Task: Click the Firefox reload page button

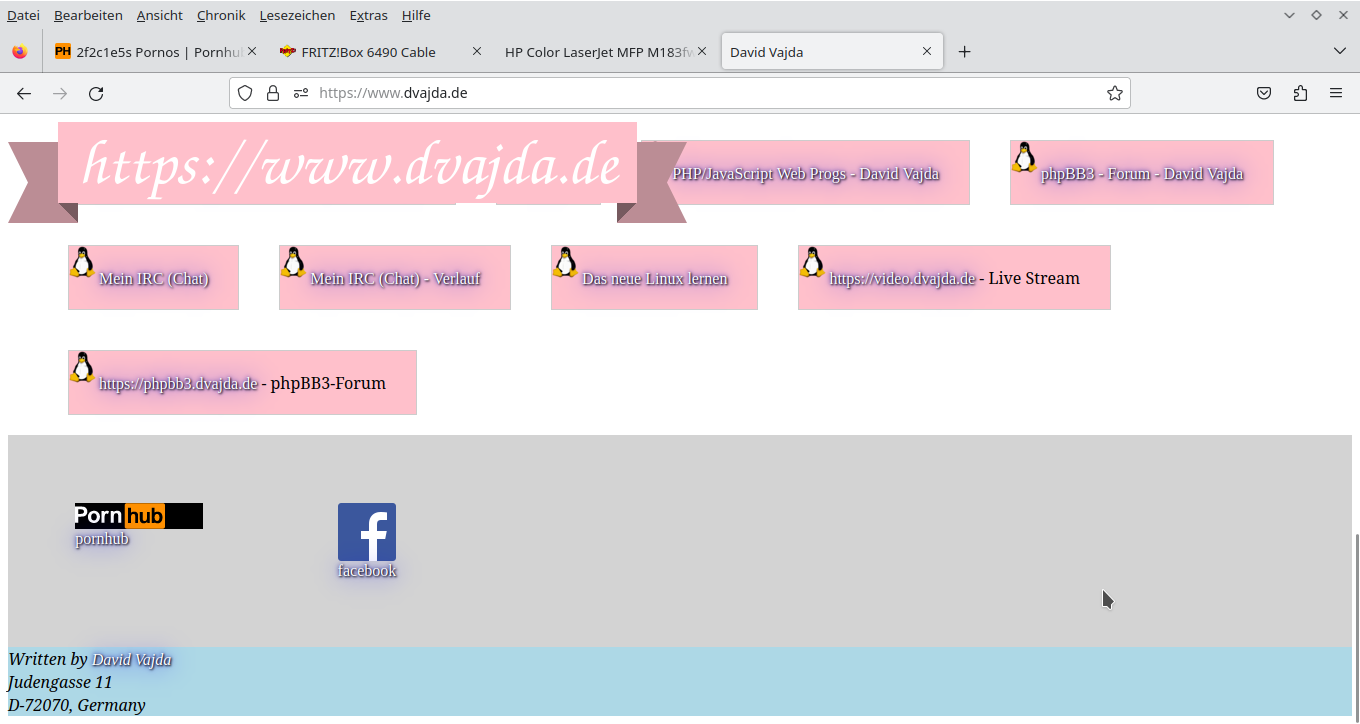Action: (x=96, y=93)
